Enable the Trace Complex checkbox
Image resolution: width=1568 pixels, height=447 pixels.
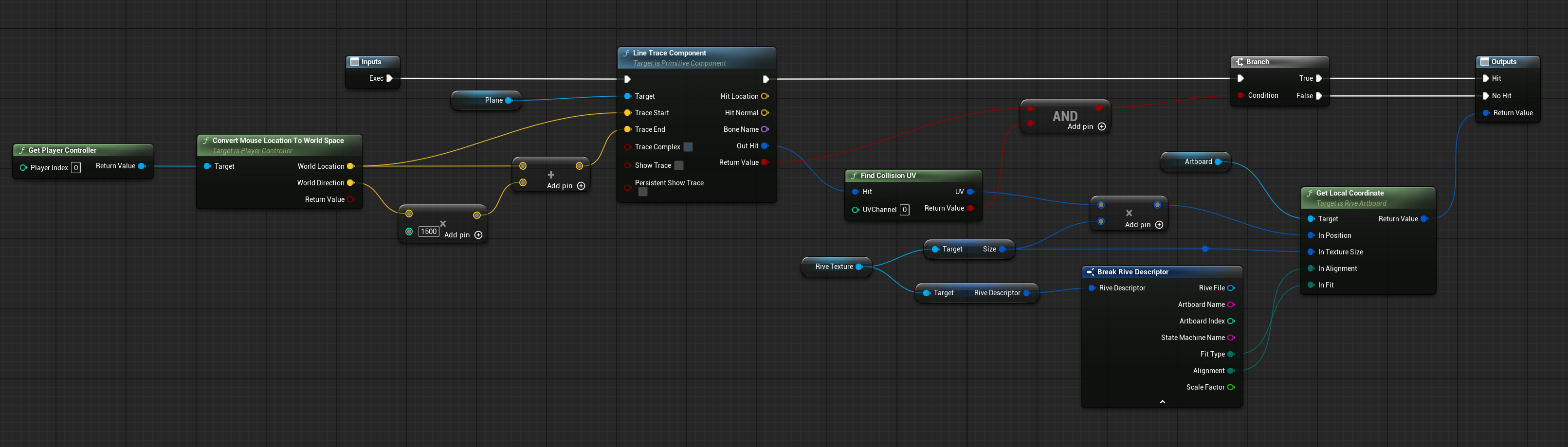[x=689, y=146]
